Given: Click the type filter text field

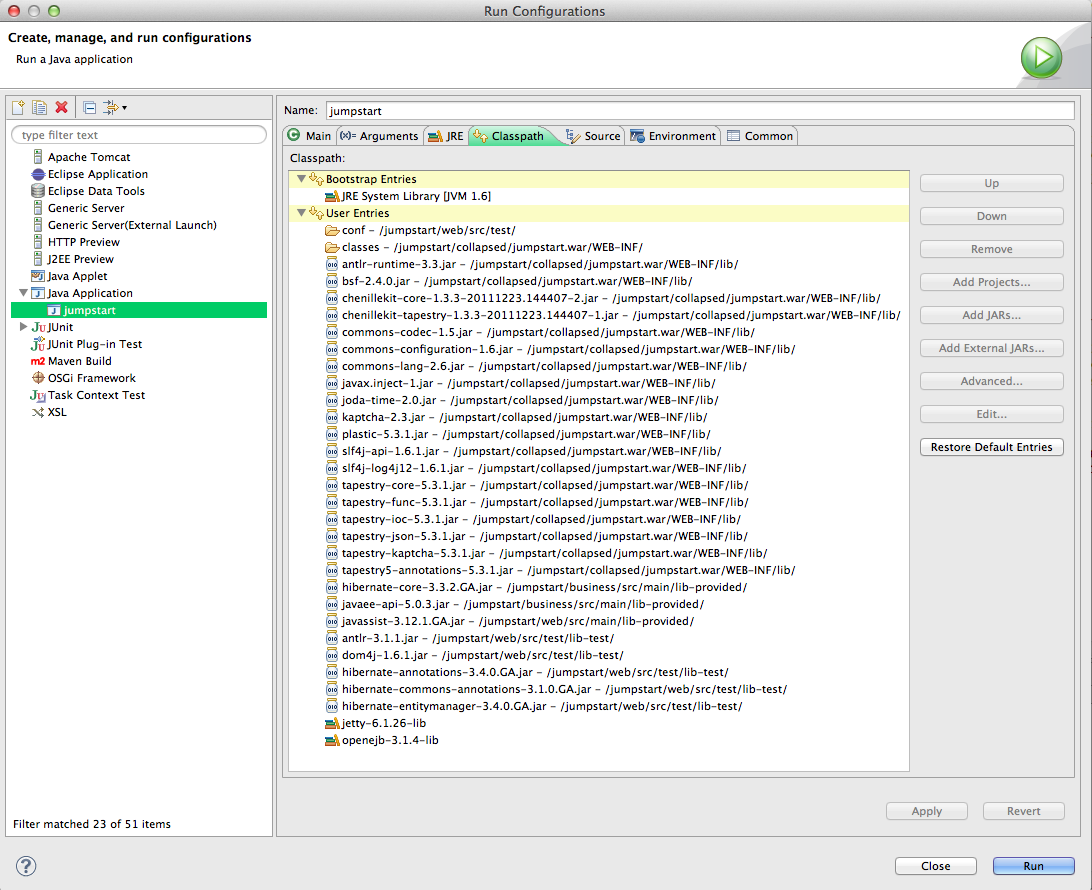Looking at the screenshot, I should tap(139, 135).
